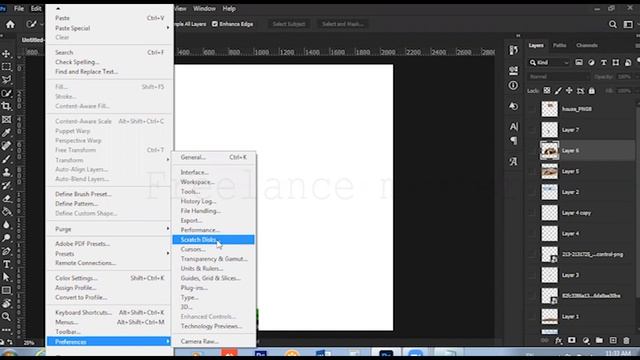
Task: Click the create new layer icon
Action: [613, 340]
